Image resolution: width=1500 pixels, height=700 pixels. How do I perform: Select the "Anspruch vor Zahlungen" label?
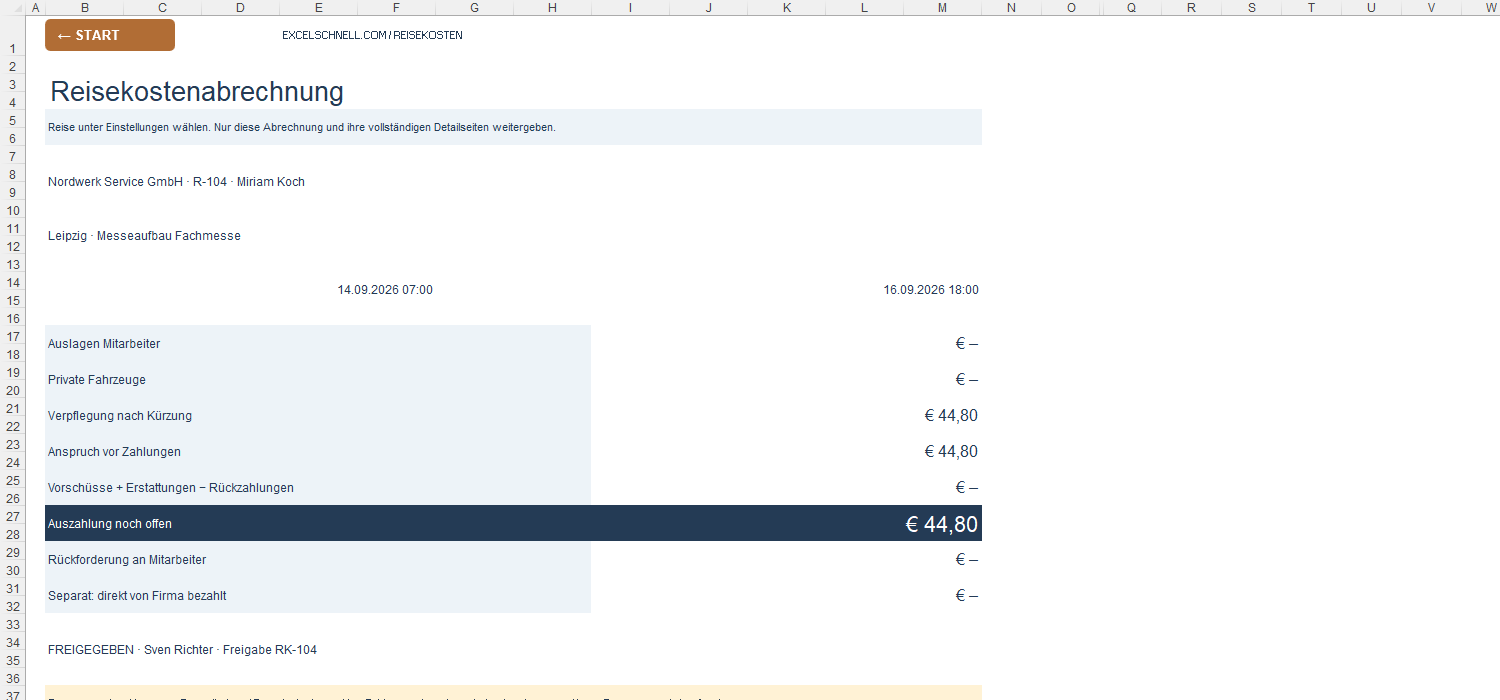coord(114,452)
